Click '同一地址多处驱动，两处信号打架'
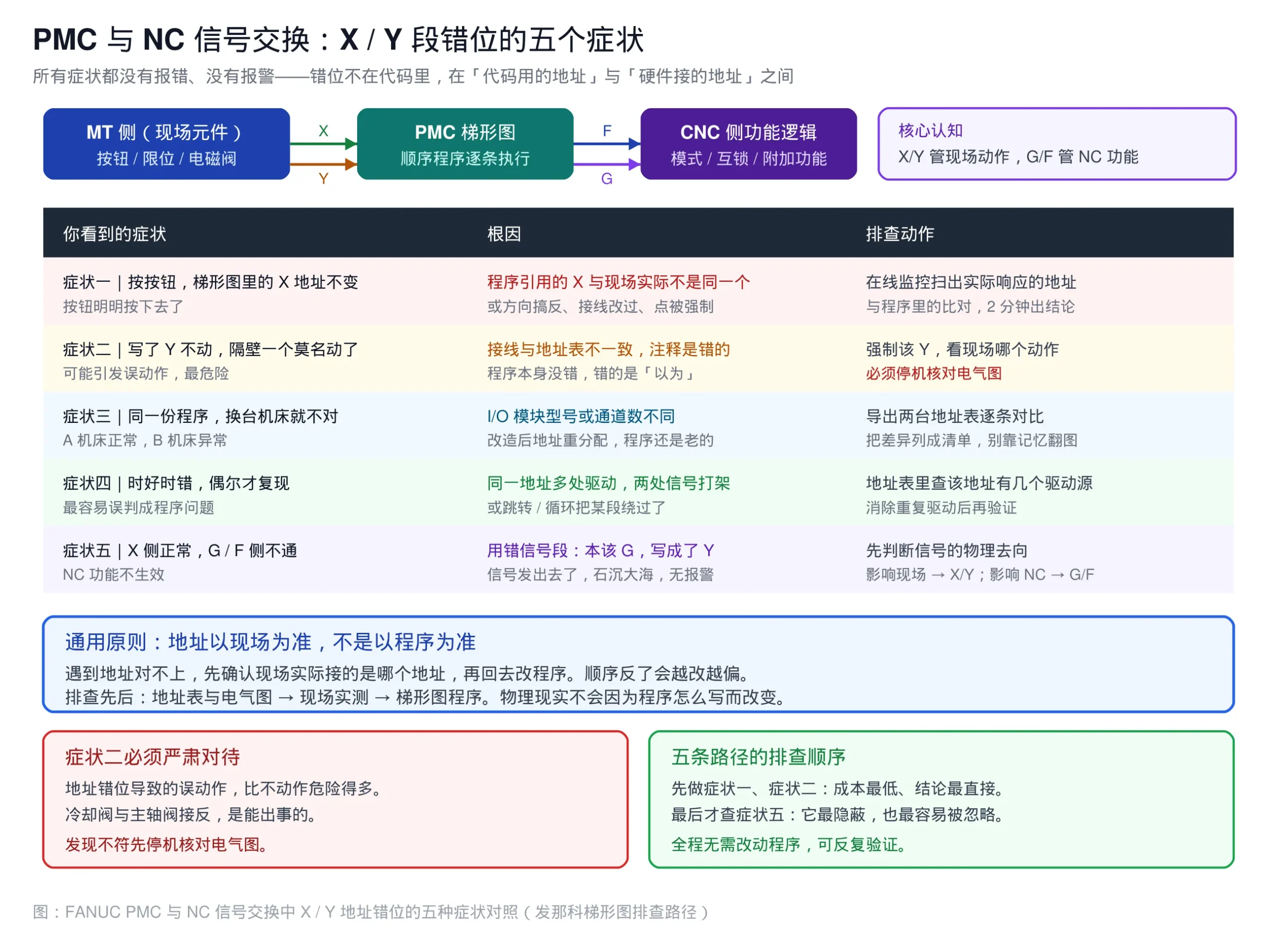Image resolution: width=1277 pixels, height=952 pixels. point(608,483)
